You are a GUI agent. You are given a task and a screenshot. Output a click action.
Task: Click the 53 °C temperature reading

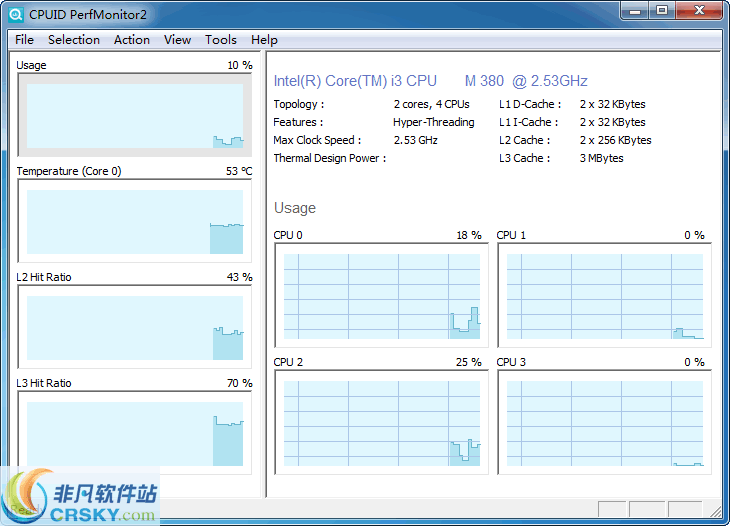tap(239, 171)
